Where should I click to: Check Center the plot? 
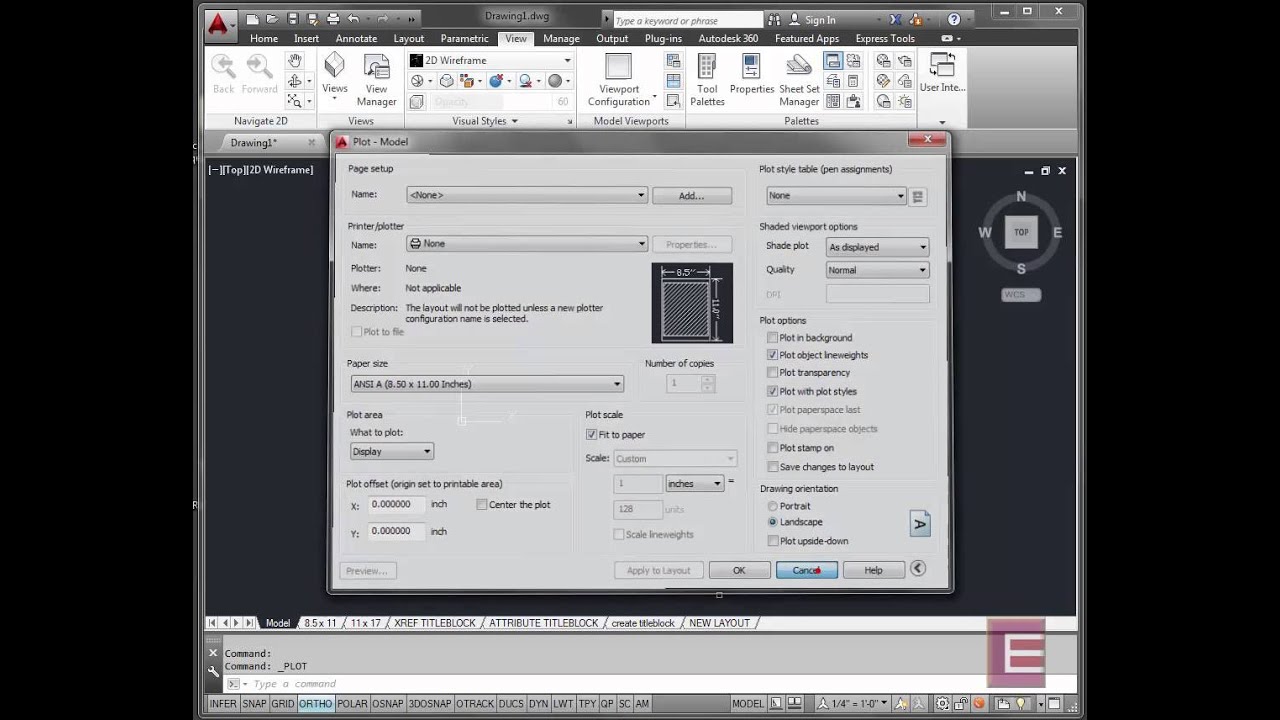[482, 505]
